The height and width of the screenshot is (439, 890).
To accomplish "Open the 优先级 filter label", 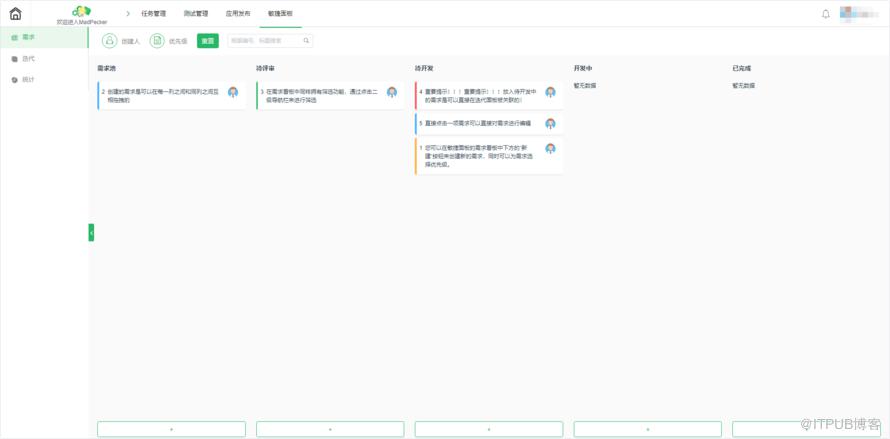I will coord(178,41).
